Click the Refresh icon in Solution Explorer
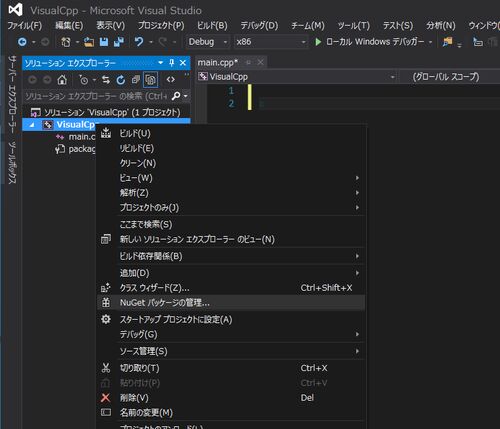This screenshot has width=500, height=429. [x=121, y=80]
